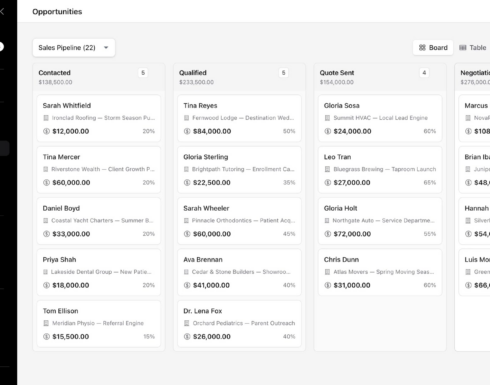
Task: Click dollar icon next to $84,000.00
Action: pyautogui.click(x=187, y=131)
